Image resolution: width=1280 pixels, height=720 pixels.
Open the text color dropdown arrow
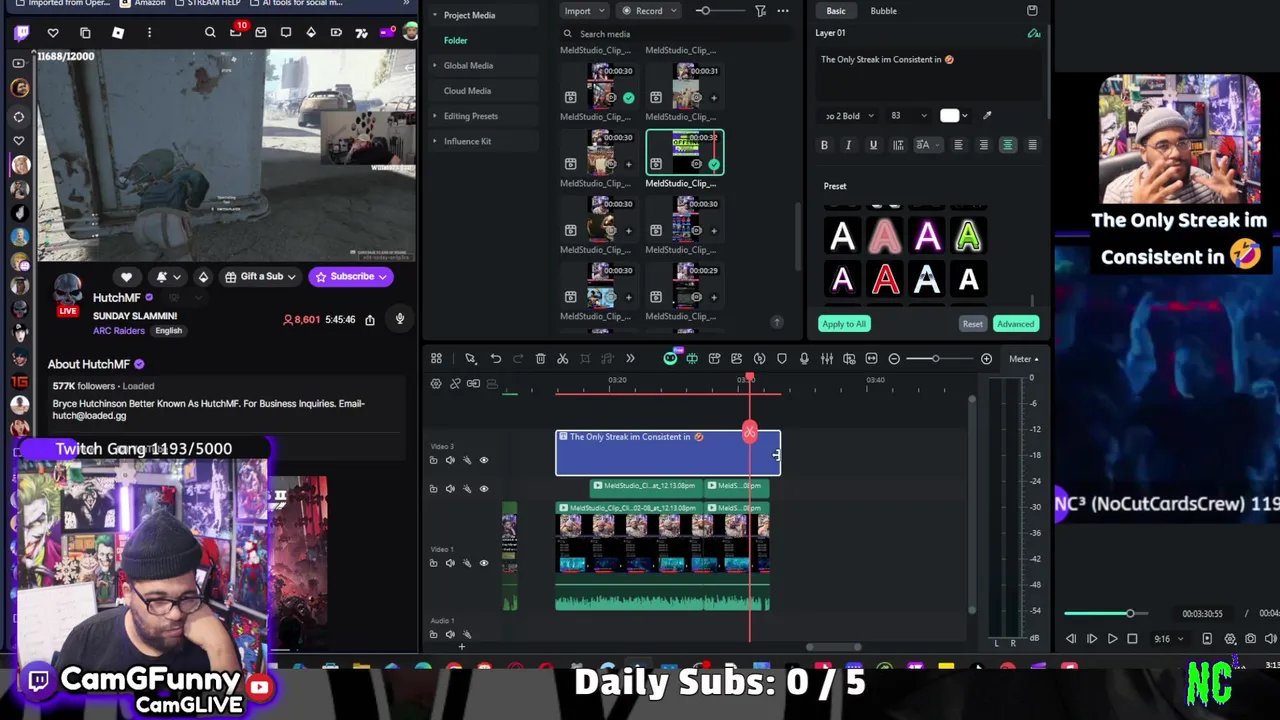point(965,116)
